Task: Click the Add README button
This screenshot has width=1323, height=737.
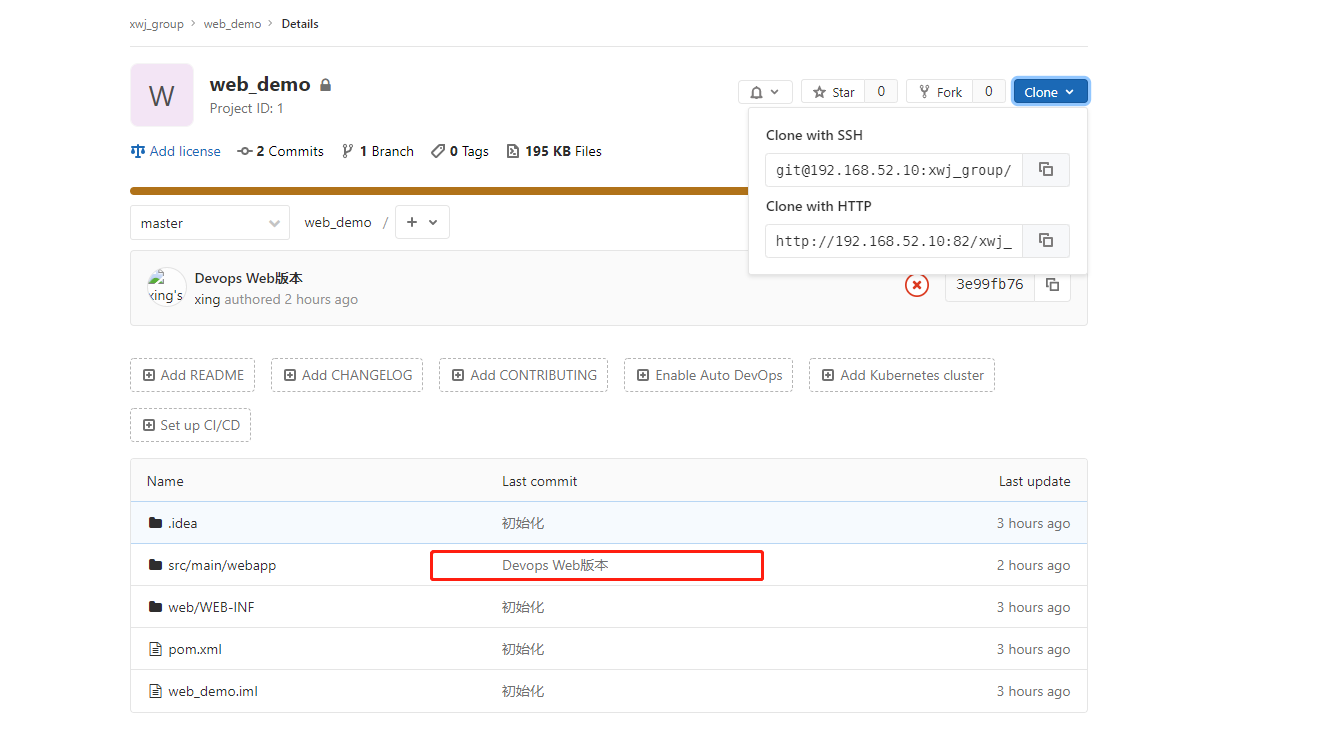Action: 193,375
